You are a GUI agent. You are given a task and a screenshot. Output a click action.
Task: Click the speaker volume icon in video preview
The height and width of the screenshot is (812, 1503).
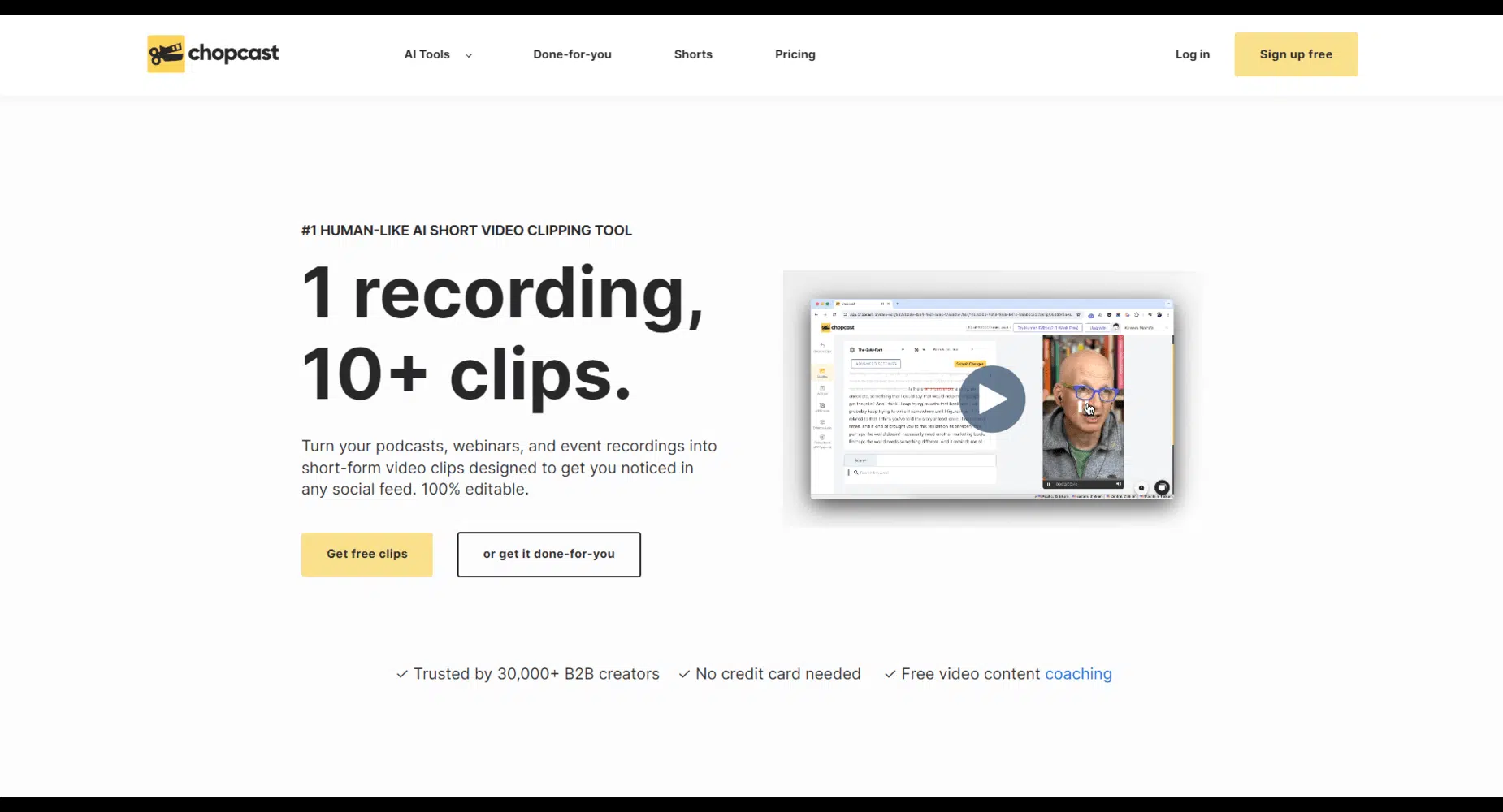point(1118,484)
